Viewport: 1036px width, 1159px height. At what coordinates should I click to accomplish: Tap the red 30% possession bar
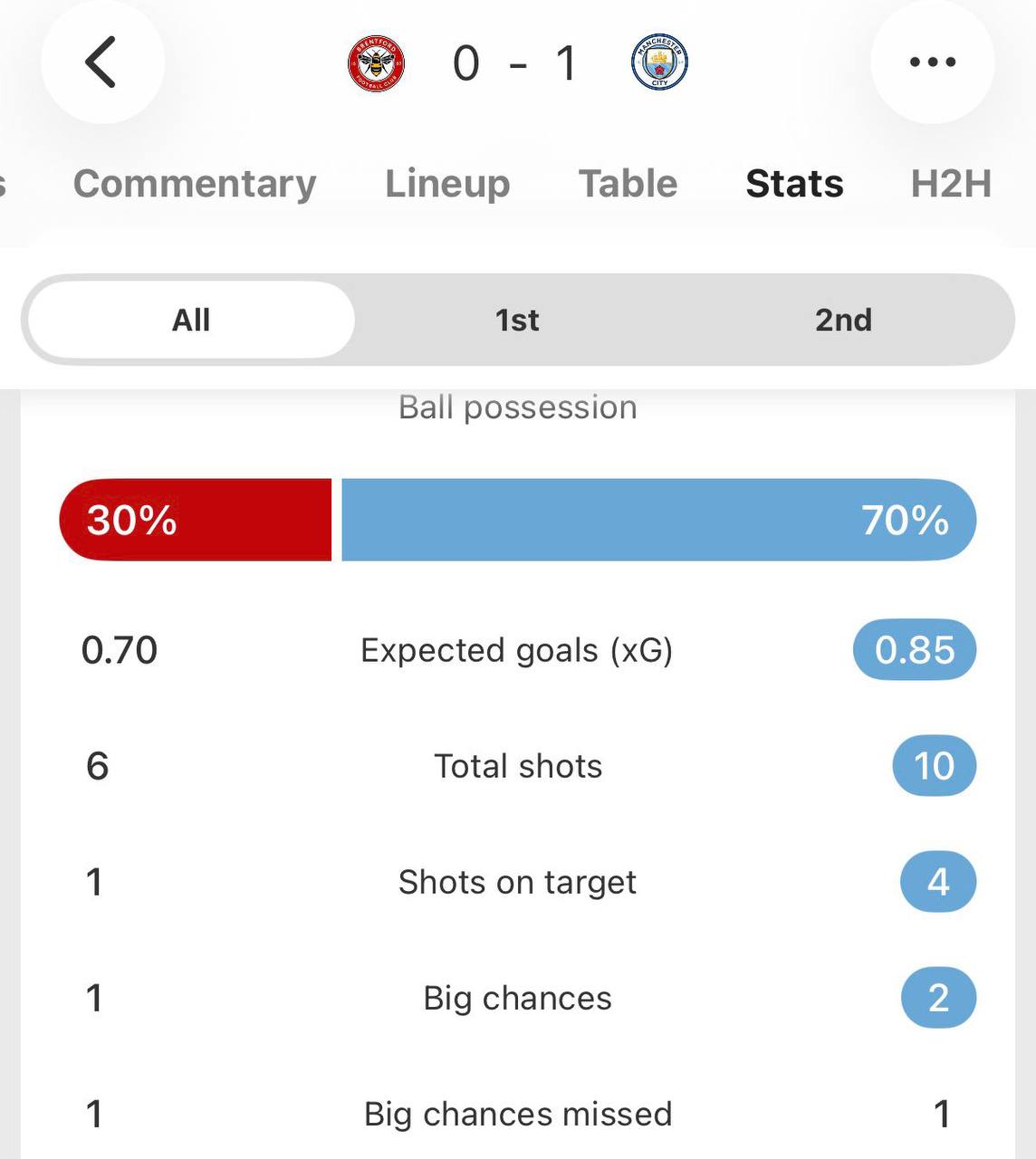196,520
